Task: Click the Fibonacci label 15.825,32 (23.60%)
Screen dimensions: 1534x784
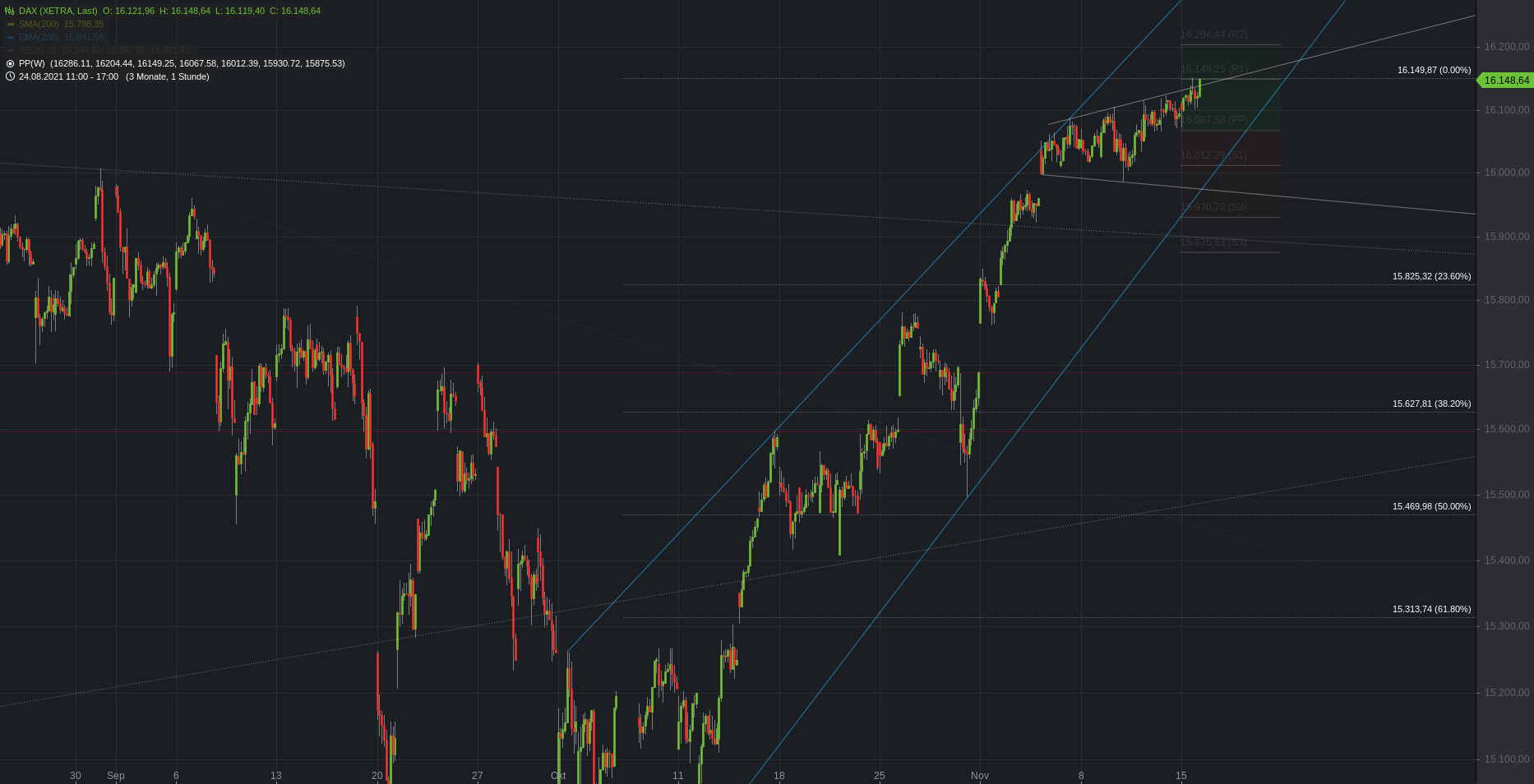Action: coord(1431,276)
